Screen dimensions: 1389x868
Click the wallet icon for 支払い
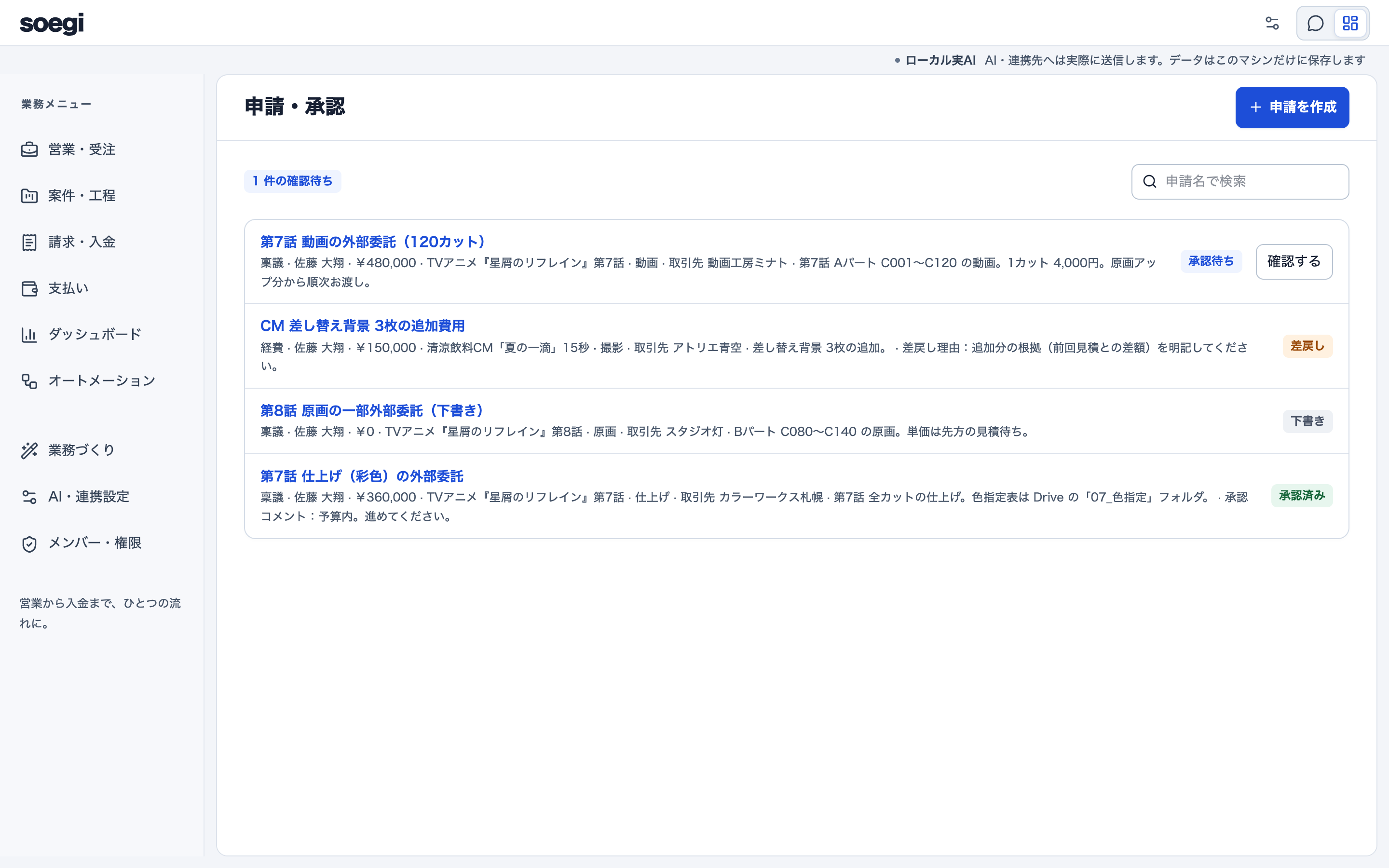click(29, 288)
